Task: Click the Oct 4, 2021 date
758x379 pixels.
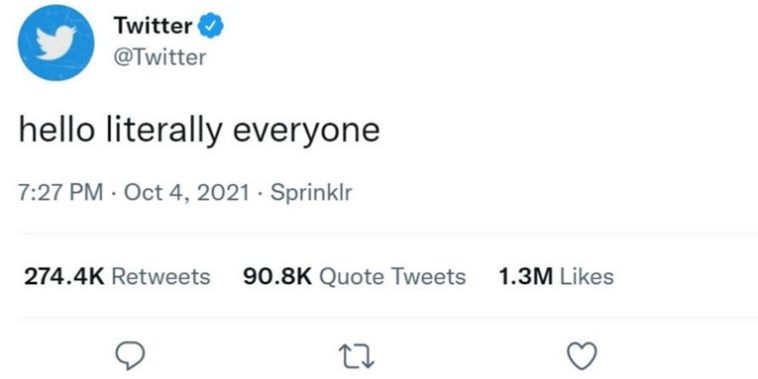Action: [x=186, y=193]
